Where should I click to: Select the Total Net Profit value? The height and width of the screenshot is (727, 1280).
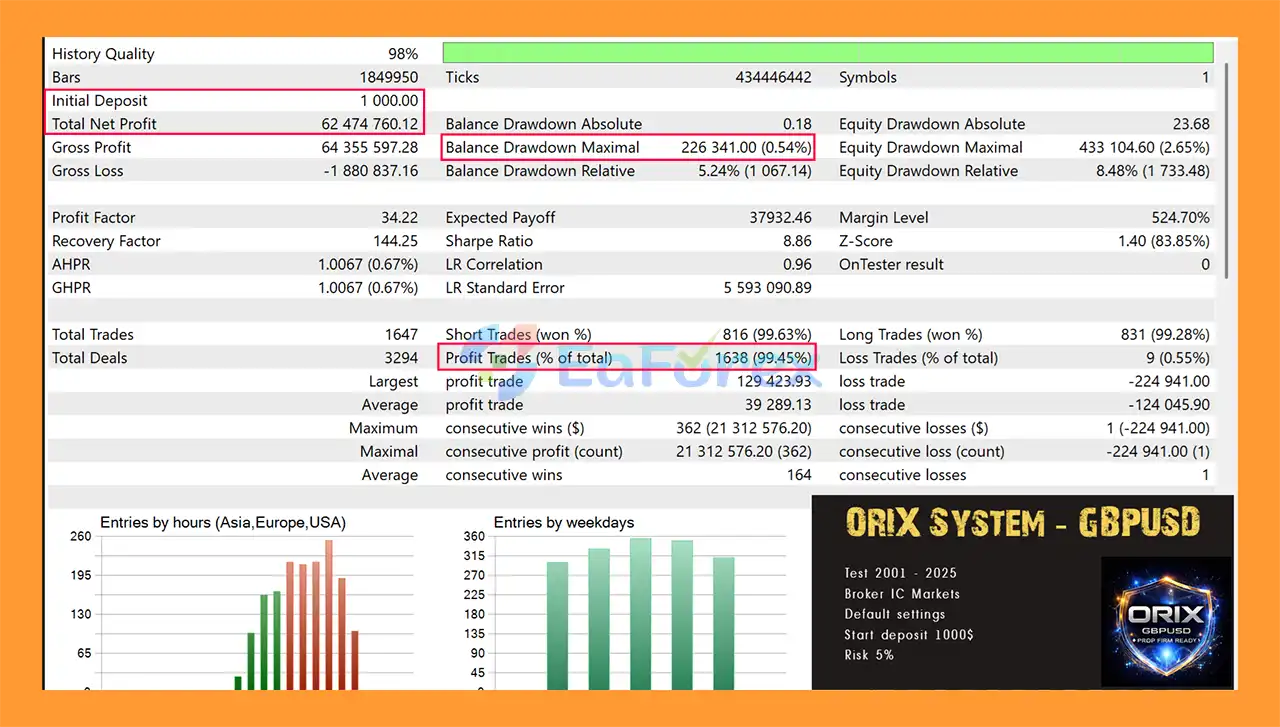click(x=370, y=124)
